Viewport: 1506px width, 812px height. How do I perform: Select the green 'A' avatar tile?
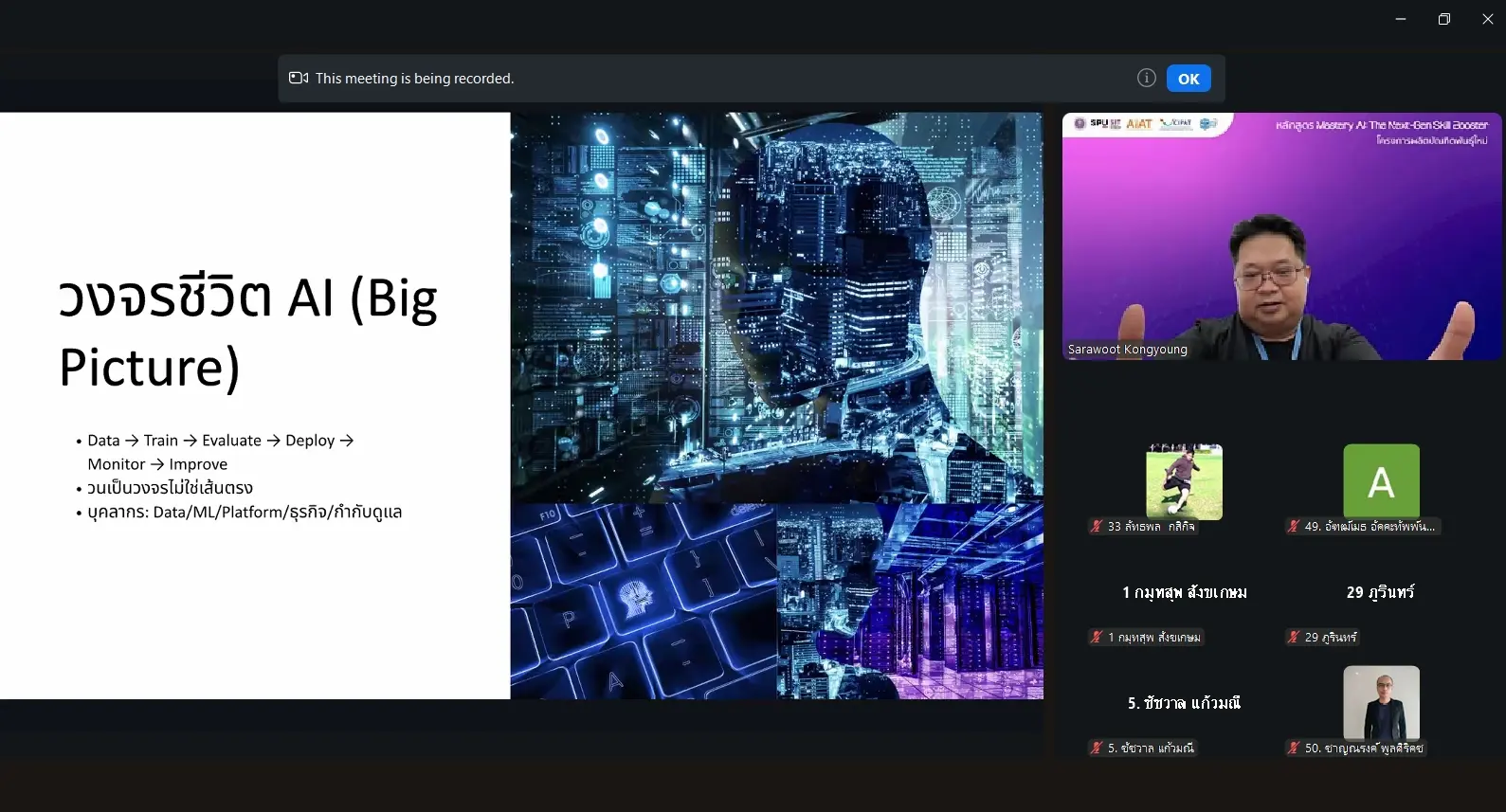pos(1381,481)
